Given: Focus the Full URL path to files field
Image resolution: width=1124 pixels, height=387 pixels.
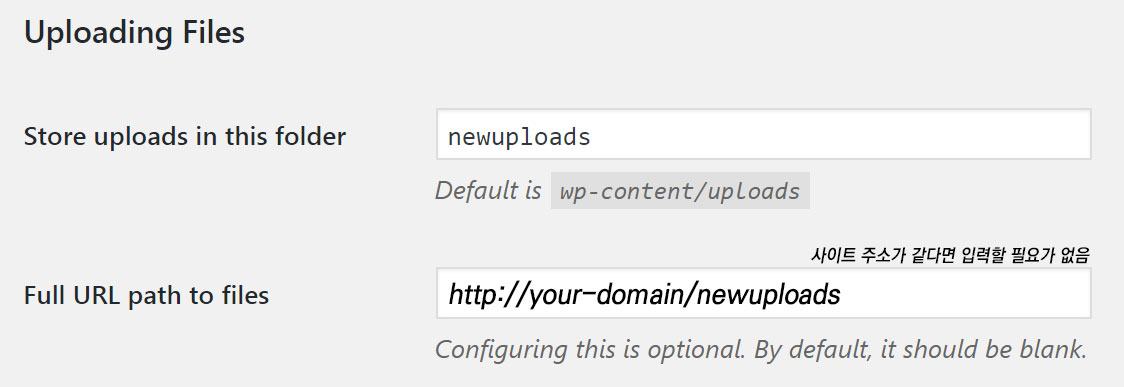Looking at the screenshot, I should 763,293.
